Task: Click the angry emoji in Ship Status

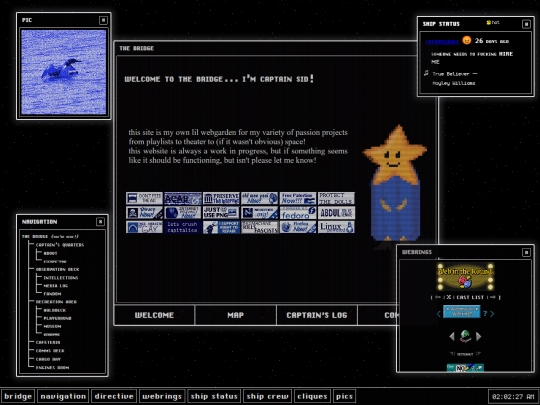Action: coord(467,41)
